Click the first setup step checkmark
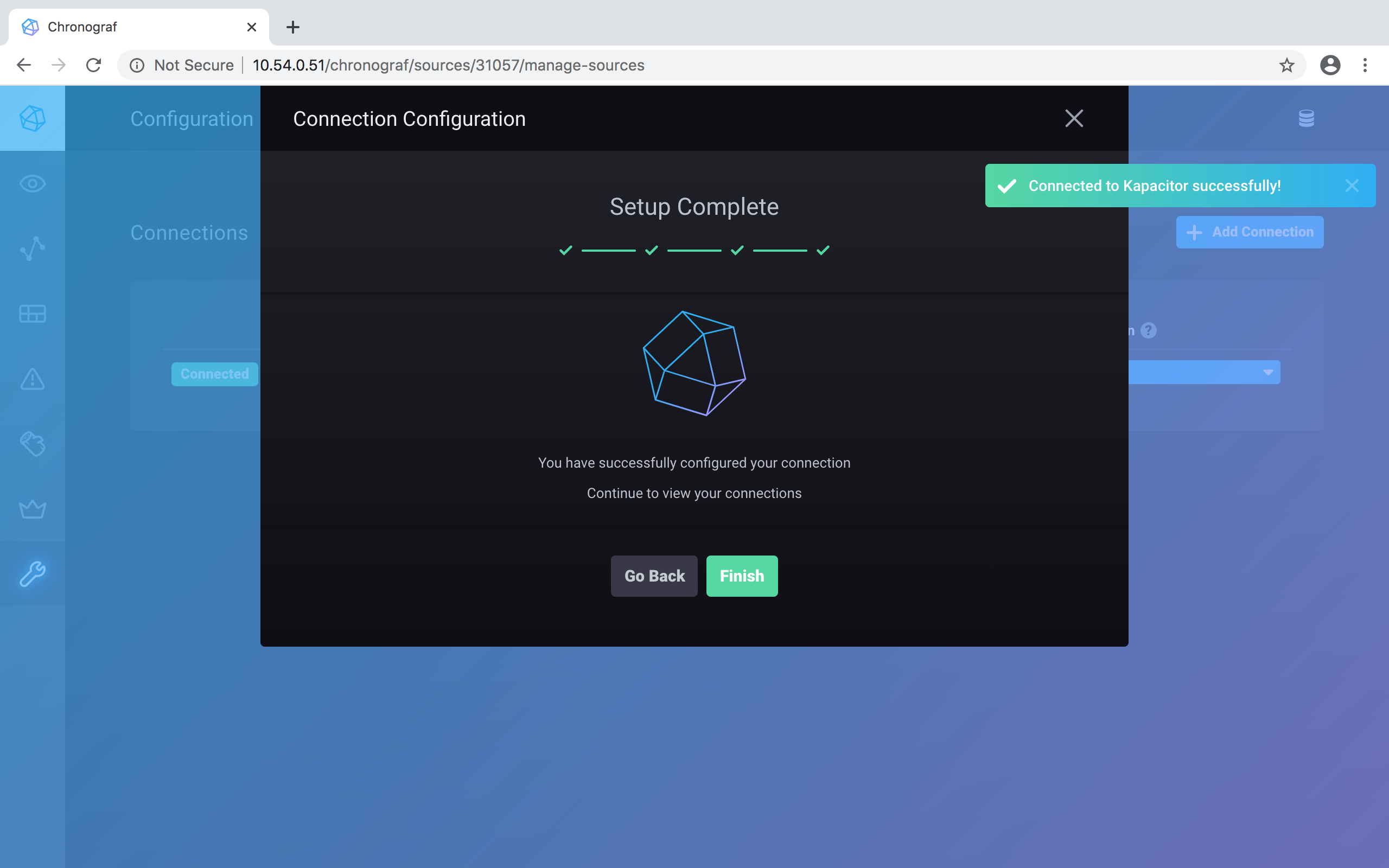This screenshot has width=1389, height=868. pyautogui.click(x=566, y=250)
